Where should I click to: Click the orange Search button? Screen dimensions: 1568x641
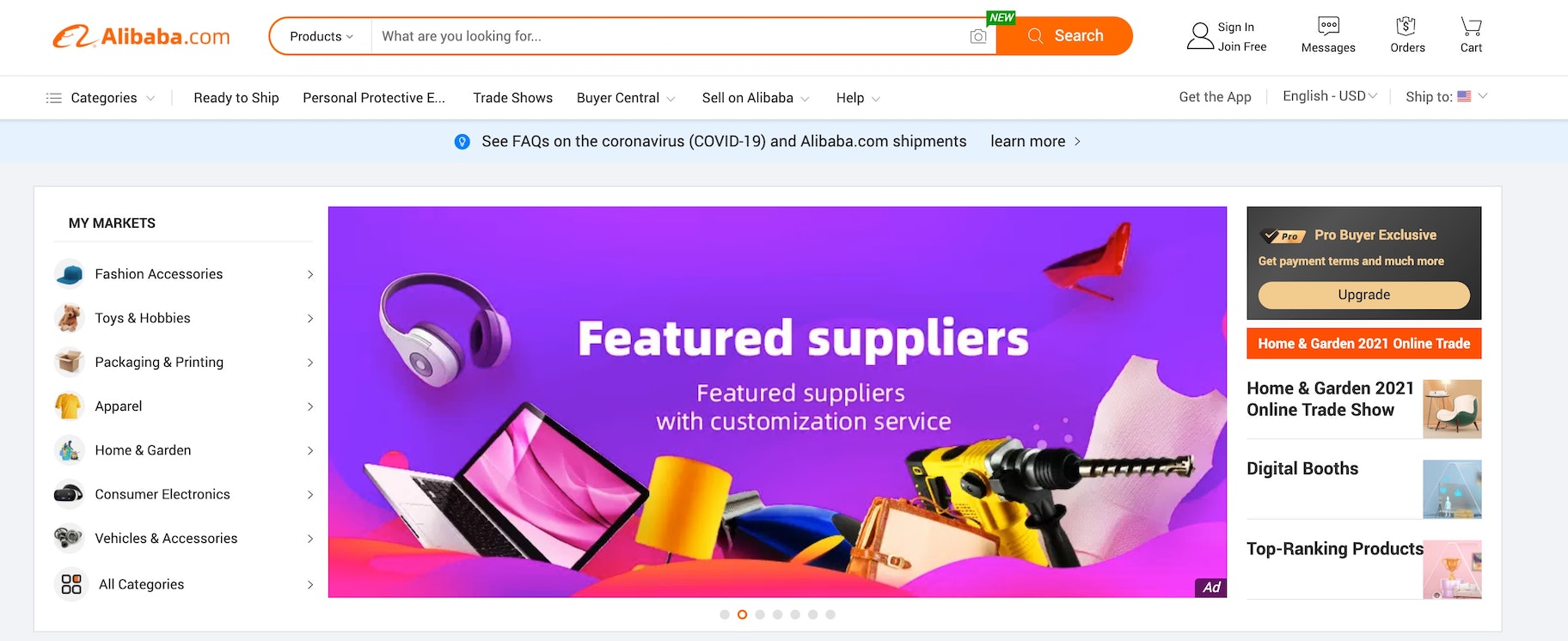point(1064,36)
